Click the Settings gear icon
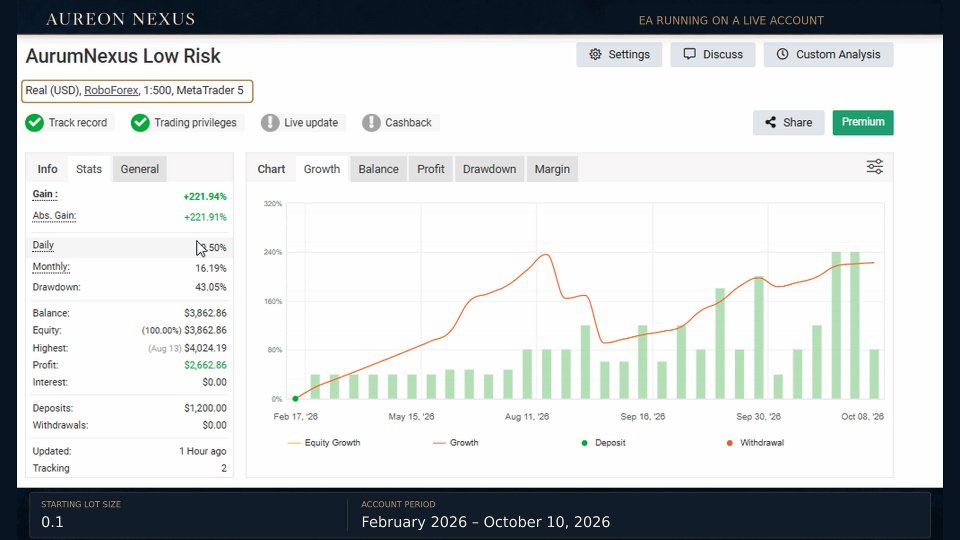 [x=595, y=54]
